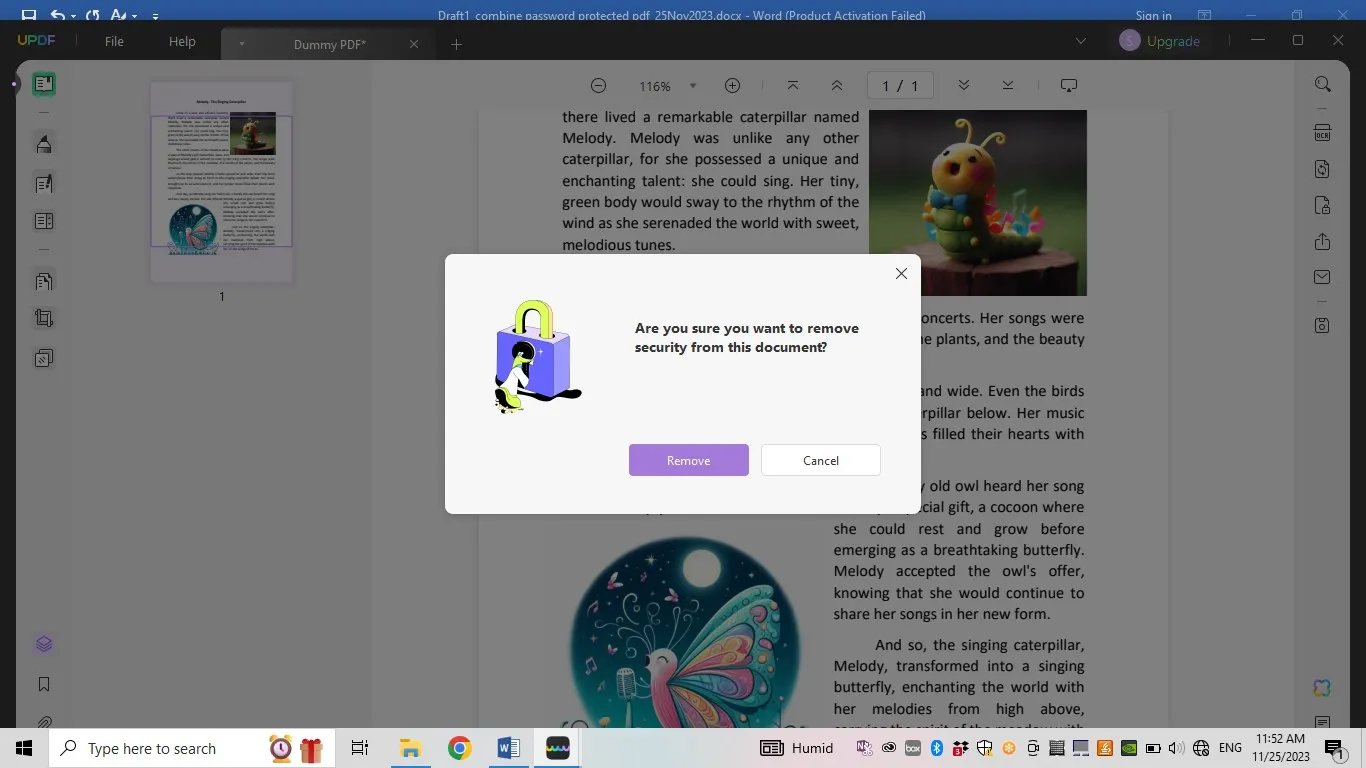The width and height of the screenshot is (1366, 768).
Task: Select the Crop Pages tool
Action: 43,317
